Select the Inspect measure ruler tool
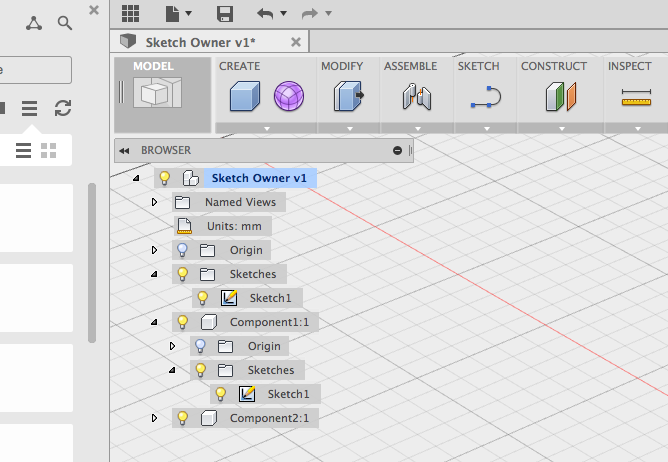This screenshot has width=668, height=462. tap(636, 97)
